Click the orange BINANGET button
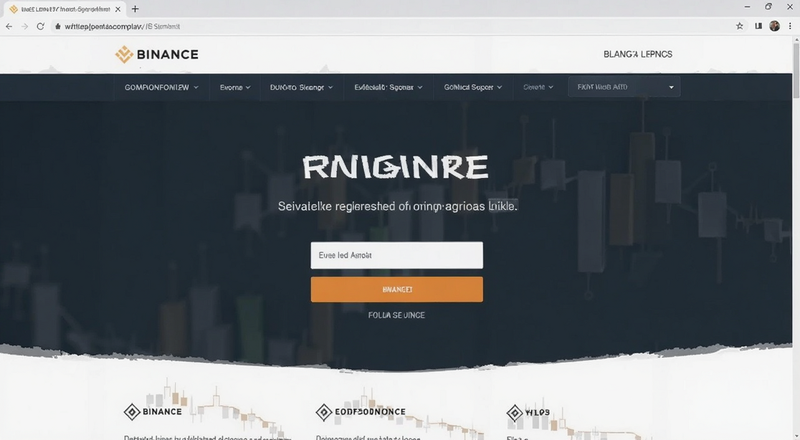800x440 pixels. pos(397,289)
